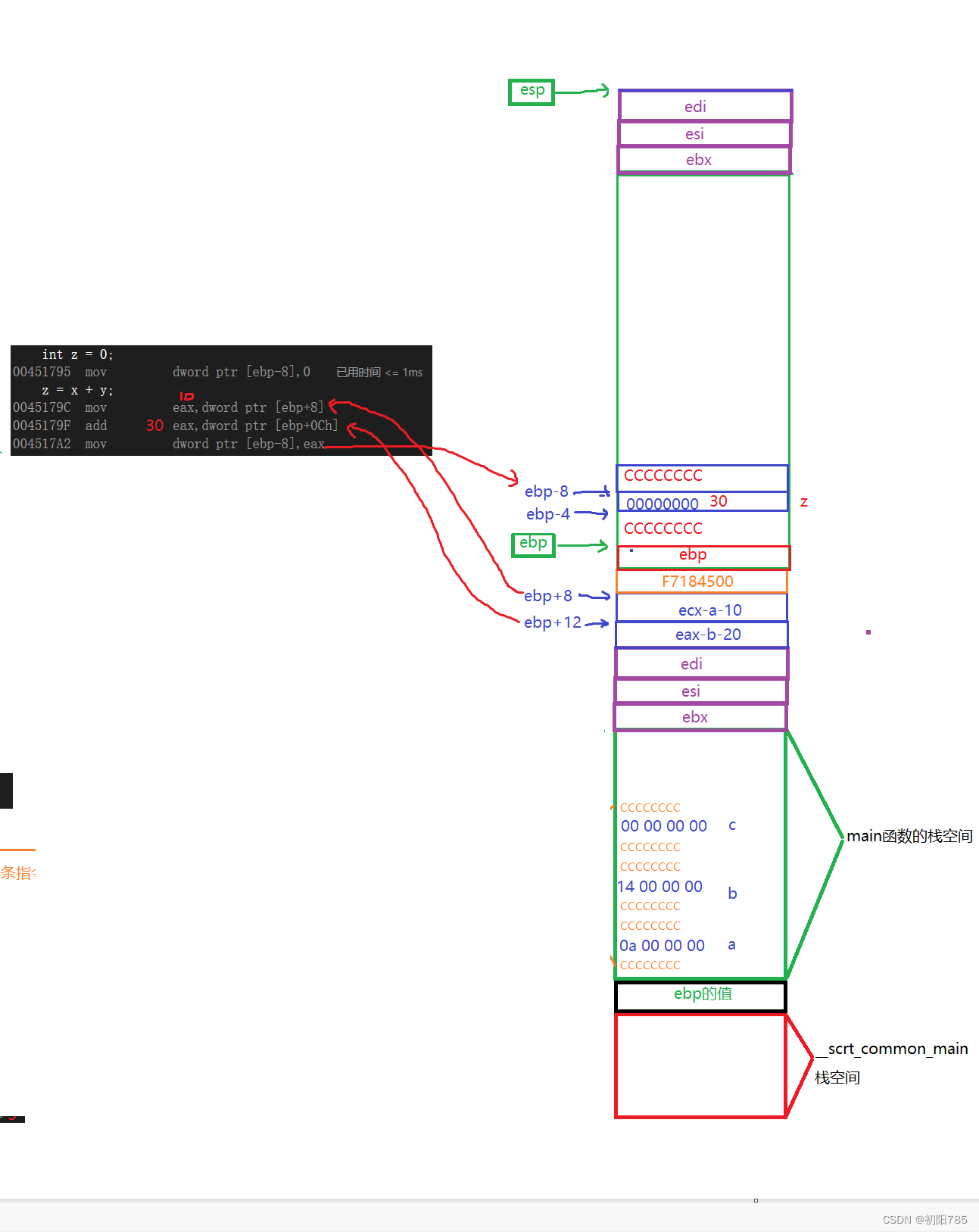Click the 14 00 00 00 value for b
Image resolution: width=979 pixels, height=1232 pixels.
(659, 887)
